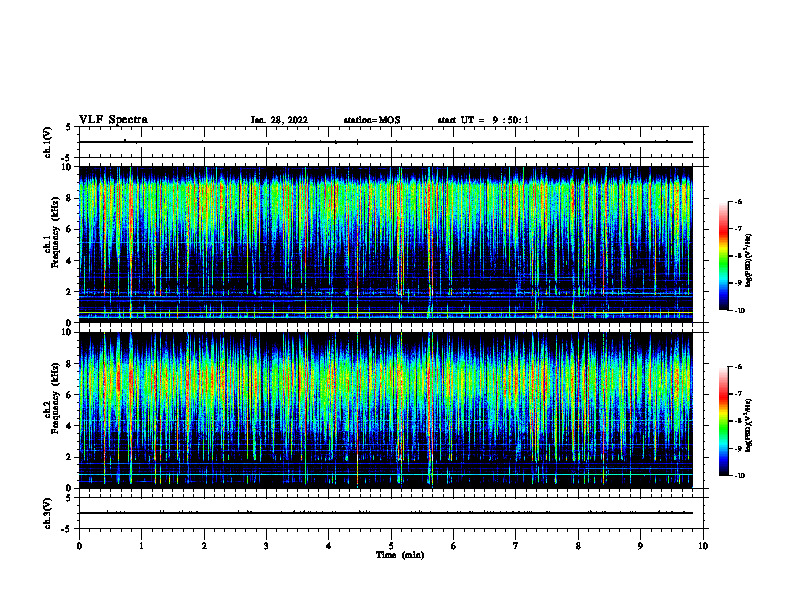
Task: Click the "station=MOS" header label
Action: pyautogui.click(x=372, y=120)
